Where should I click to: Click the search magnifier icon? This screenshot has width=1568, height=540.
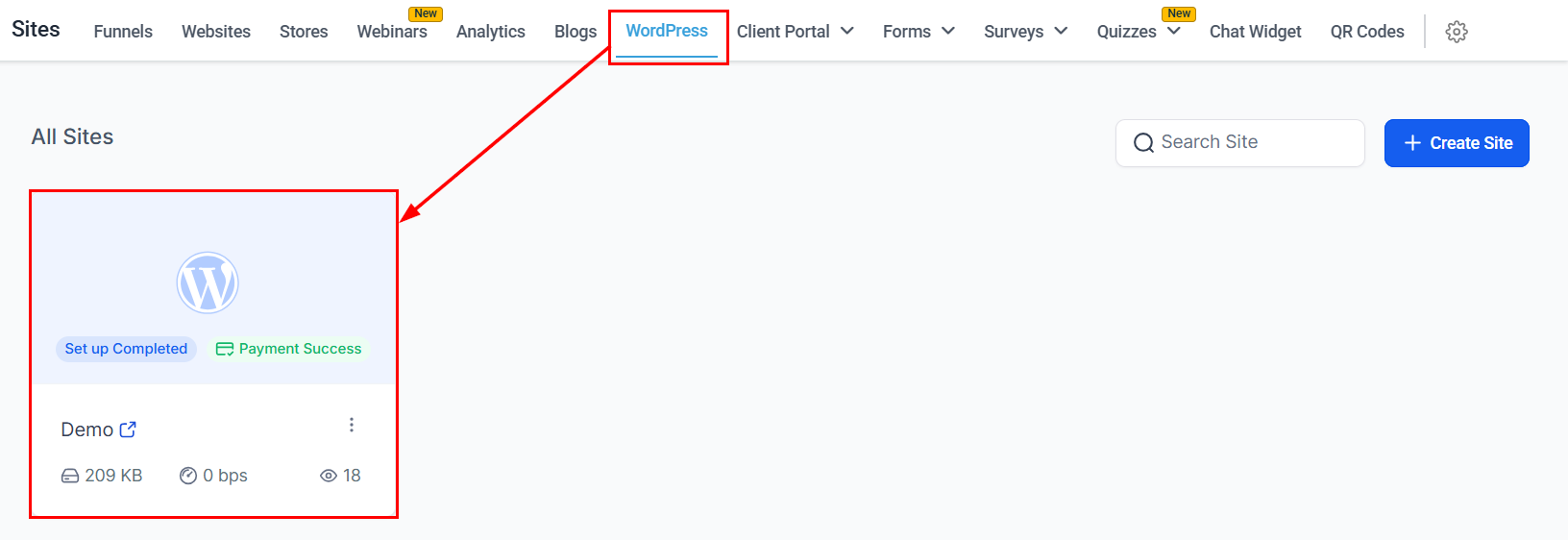tap(1143, 143)
